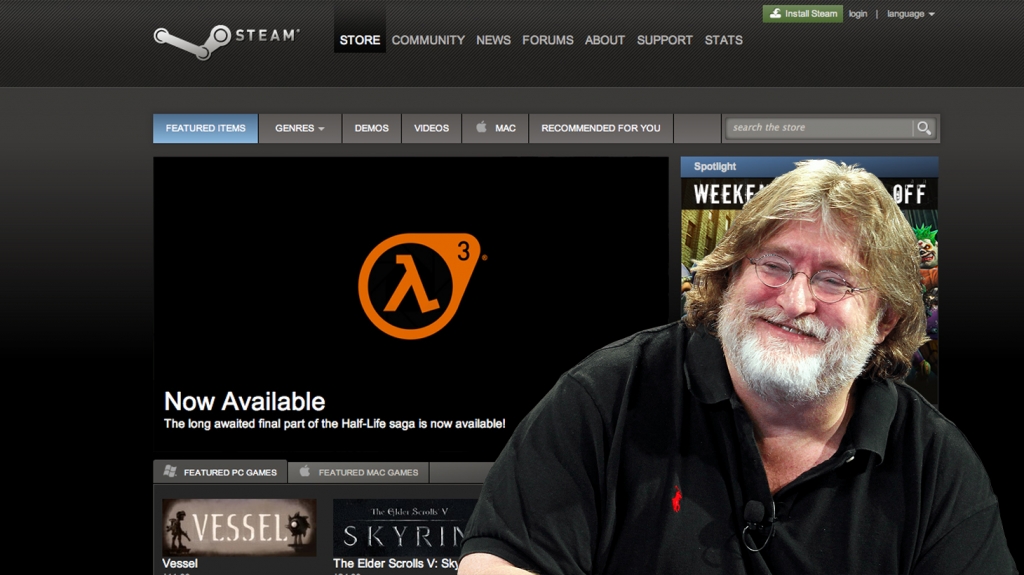Click the search the store field
The width and height of the screenshot is (1024, 575).
[x=818, y=128]
